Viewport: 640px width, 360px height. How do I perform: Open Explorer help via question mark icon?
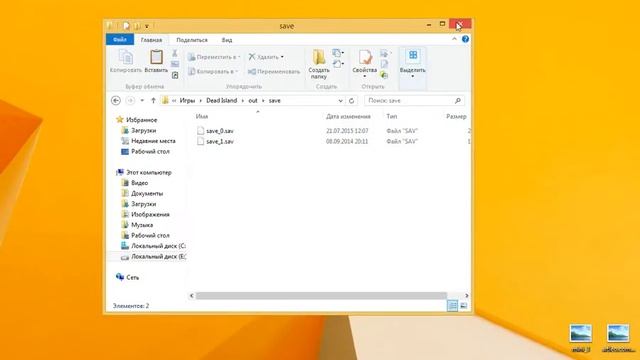coord(465,39)
